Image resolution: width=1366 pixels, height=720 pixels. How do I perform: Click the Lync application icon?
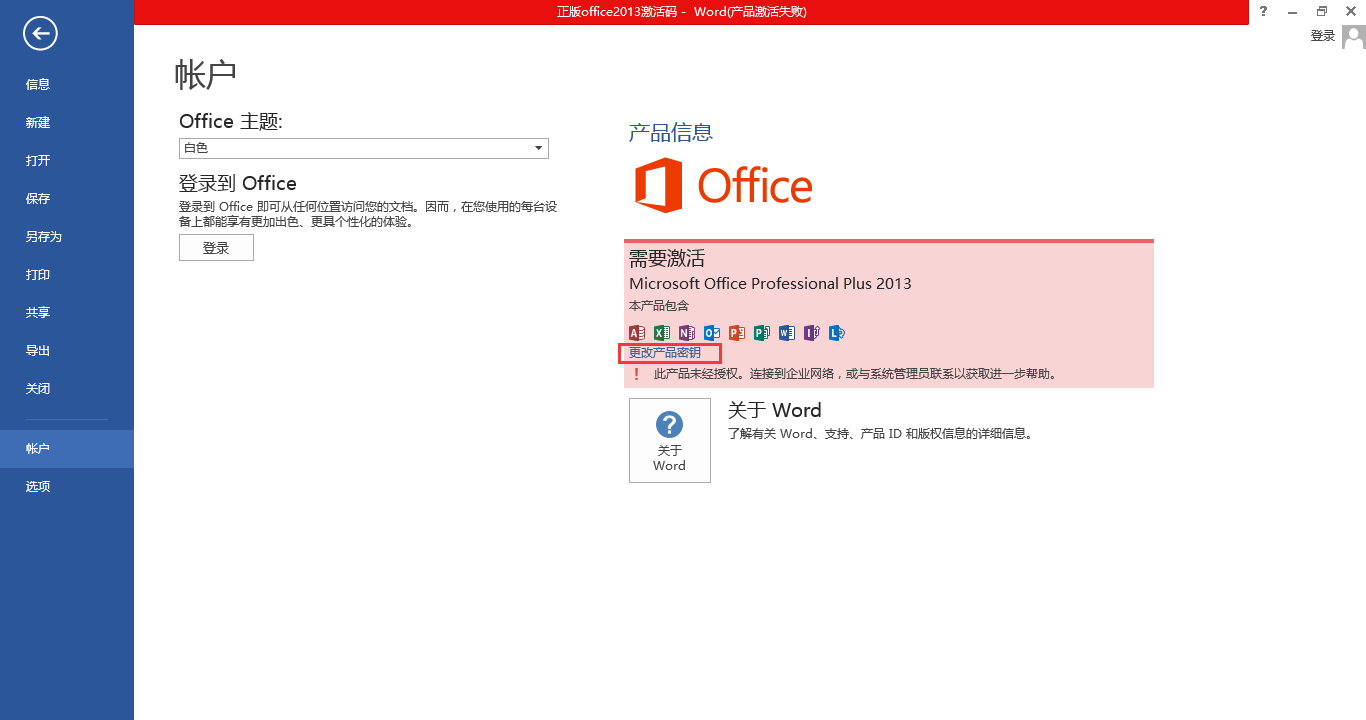(x=836, y=333)
